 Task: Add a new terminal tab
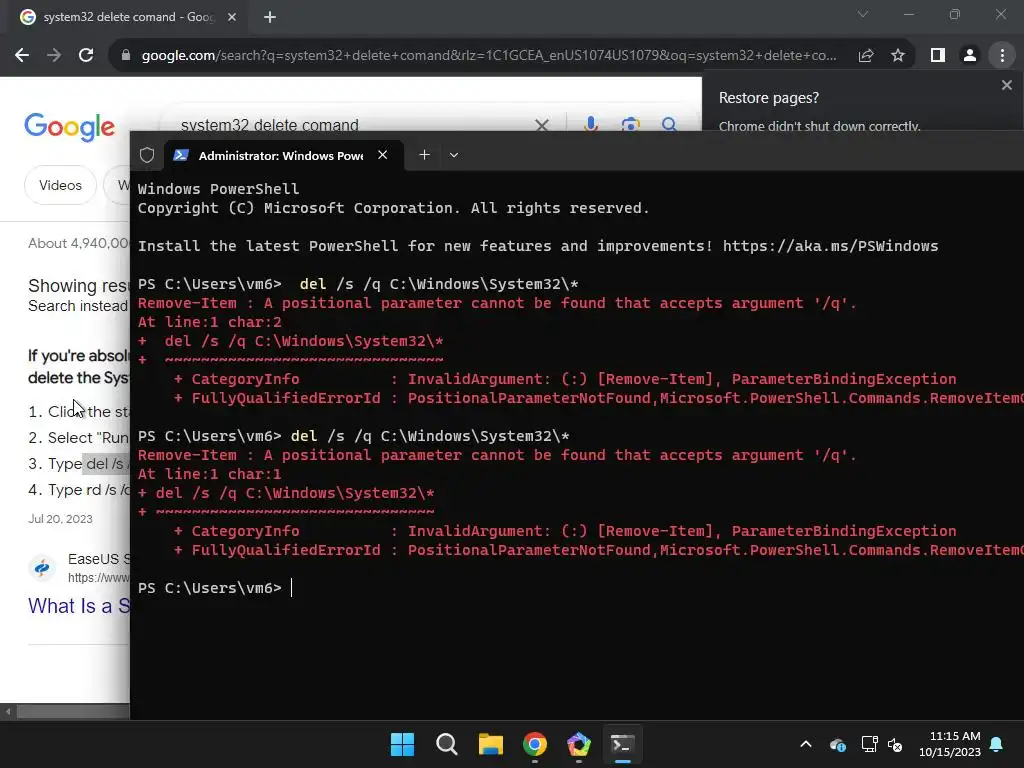424,155
